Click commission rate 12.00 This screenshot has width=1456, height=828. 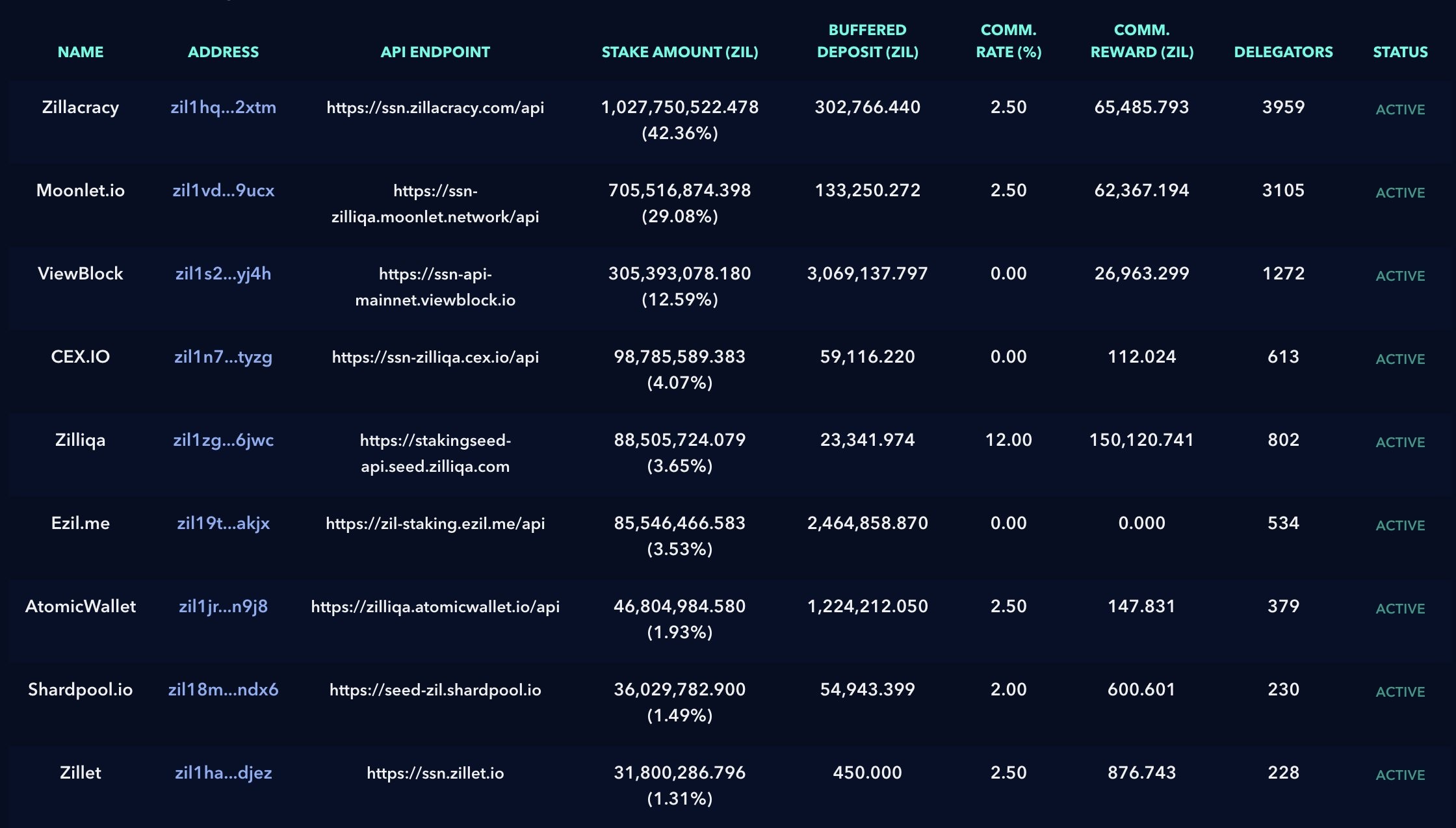[x=1009, y=440]
